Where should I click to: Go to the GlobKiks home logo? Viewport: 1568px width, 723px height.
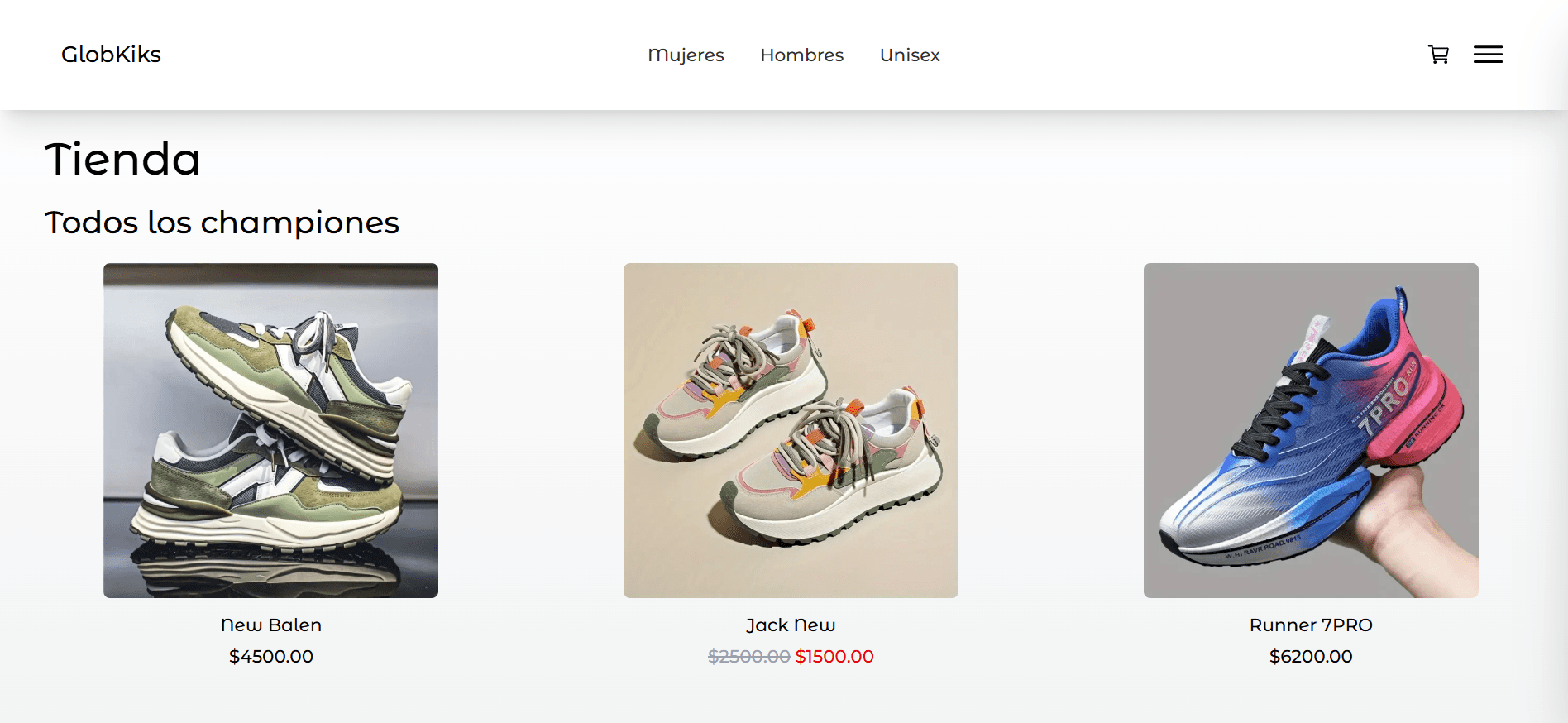[x=111, y=55]
